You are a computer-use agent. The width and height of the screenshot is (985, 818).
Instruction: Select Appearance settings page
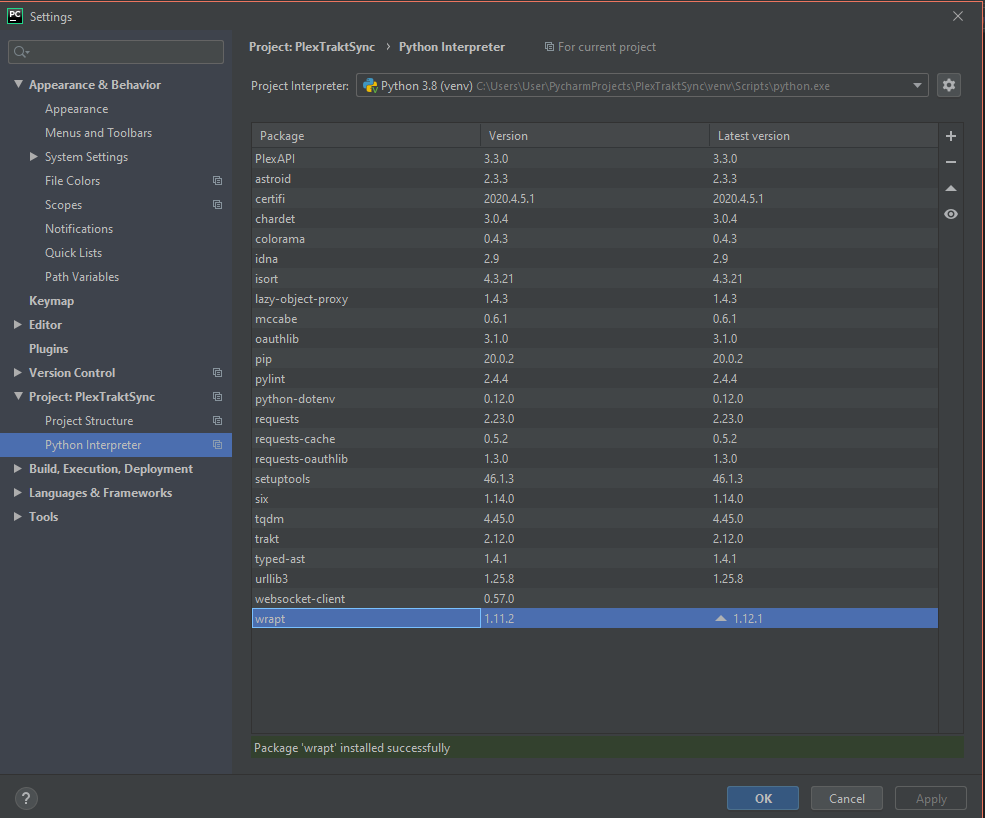pyautogui.click(x=77, y=109)
